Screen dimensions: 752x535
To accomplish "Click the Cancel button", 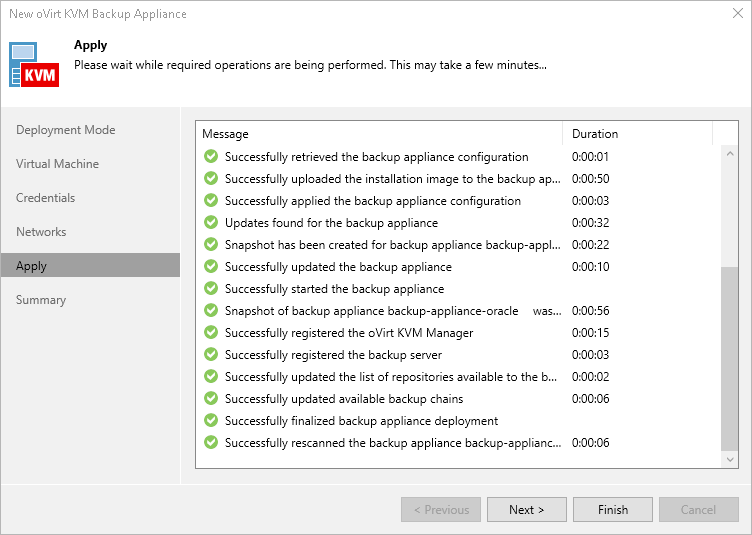I will pos(698,510).
